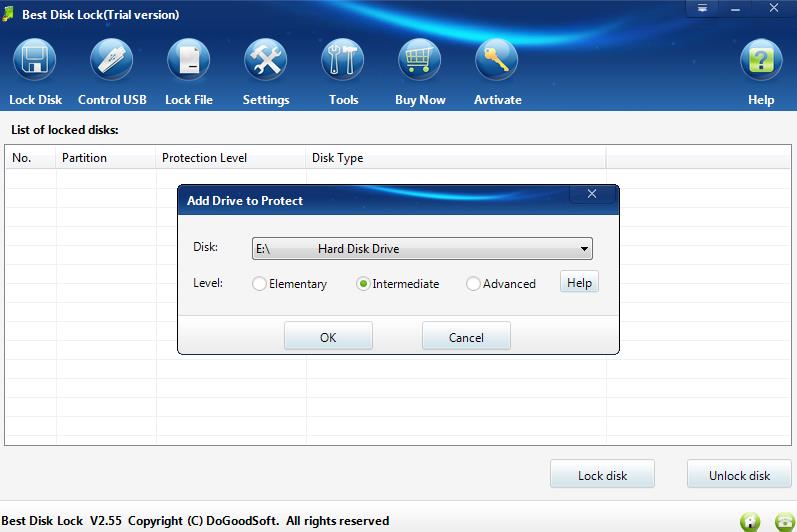This screenshot has width=797, height=532.
Task: Click the Avtivate text label
Action: (x=498, y=100)
